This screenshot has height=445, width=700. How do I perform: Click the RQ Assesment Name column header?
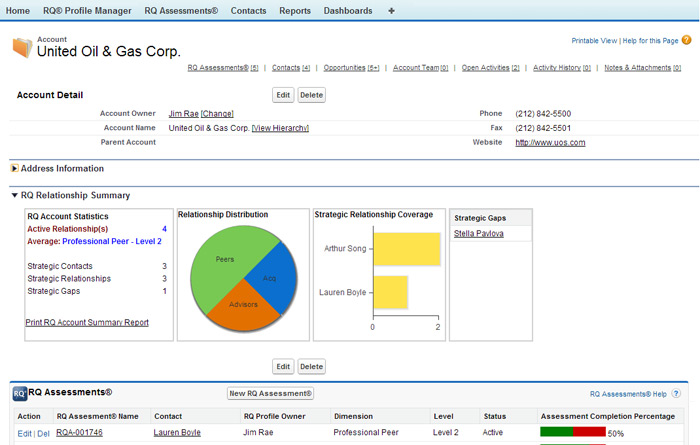coord(97,416)
